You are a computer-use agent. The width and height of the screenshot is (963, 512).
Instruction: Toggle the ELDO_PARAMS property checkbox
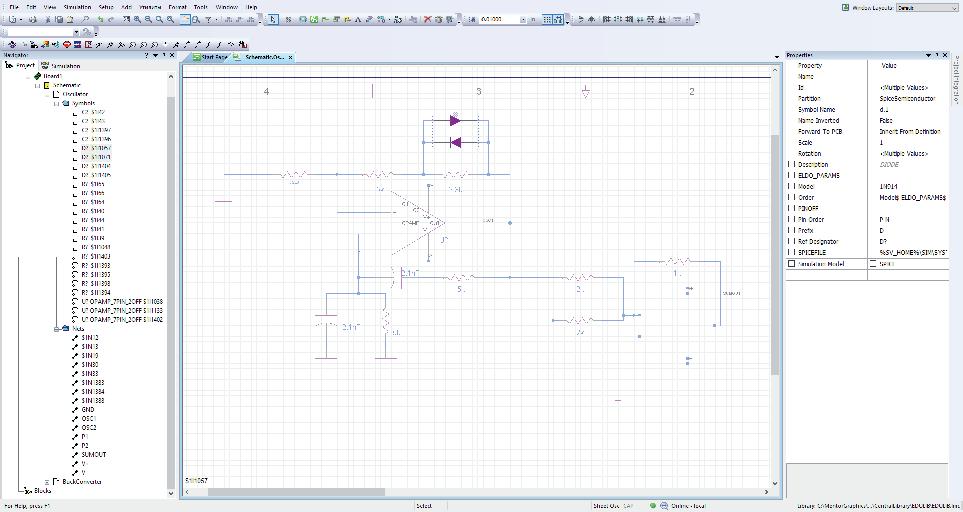tap(792, 176)
